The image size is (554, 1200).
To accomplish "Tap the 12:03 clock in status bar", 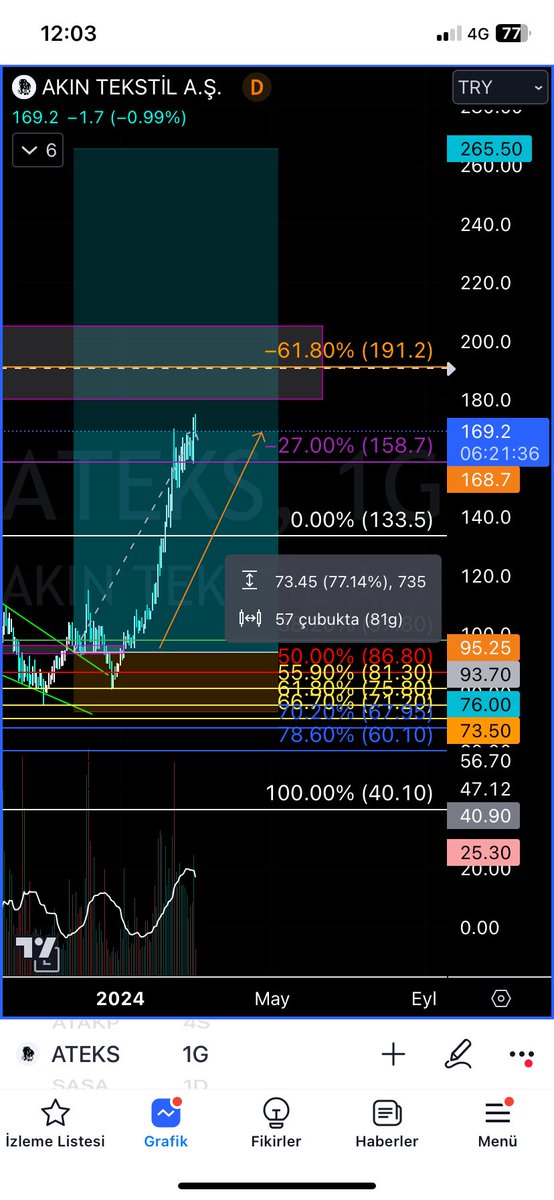I will click(69, 33).
